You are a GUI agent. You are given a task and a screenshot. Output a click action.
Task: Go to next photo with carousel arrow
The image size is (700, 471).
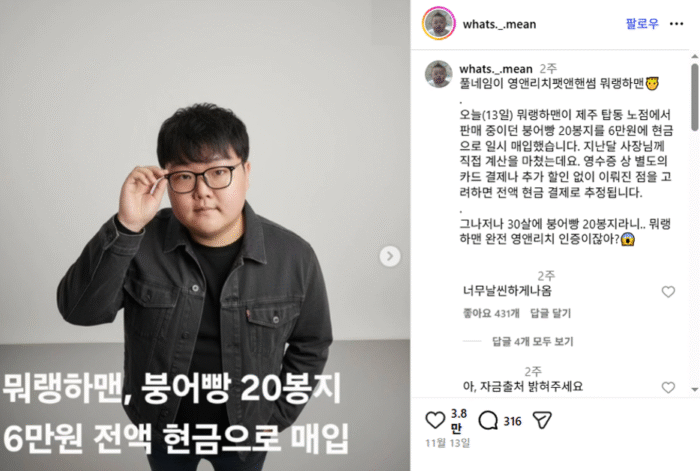click(x=390, y=256)
